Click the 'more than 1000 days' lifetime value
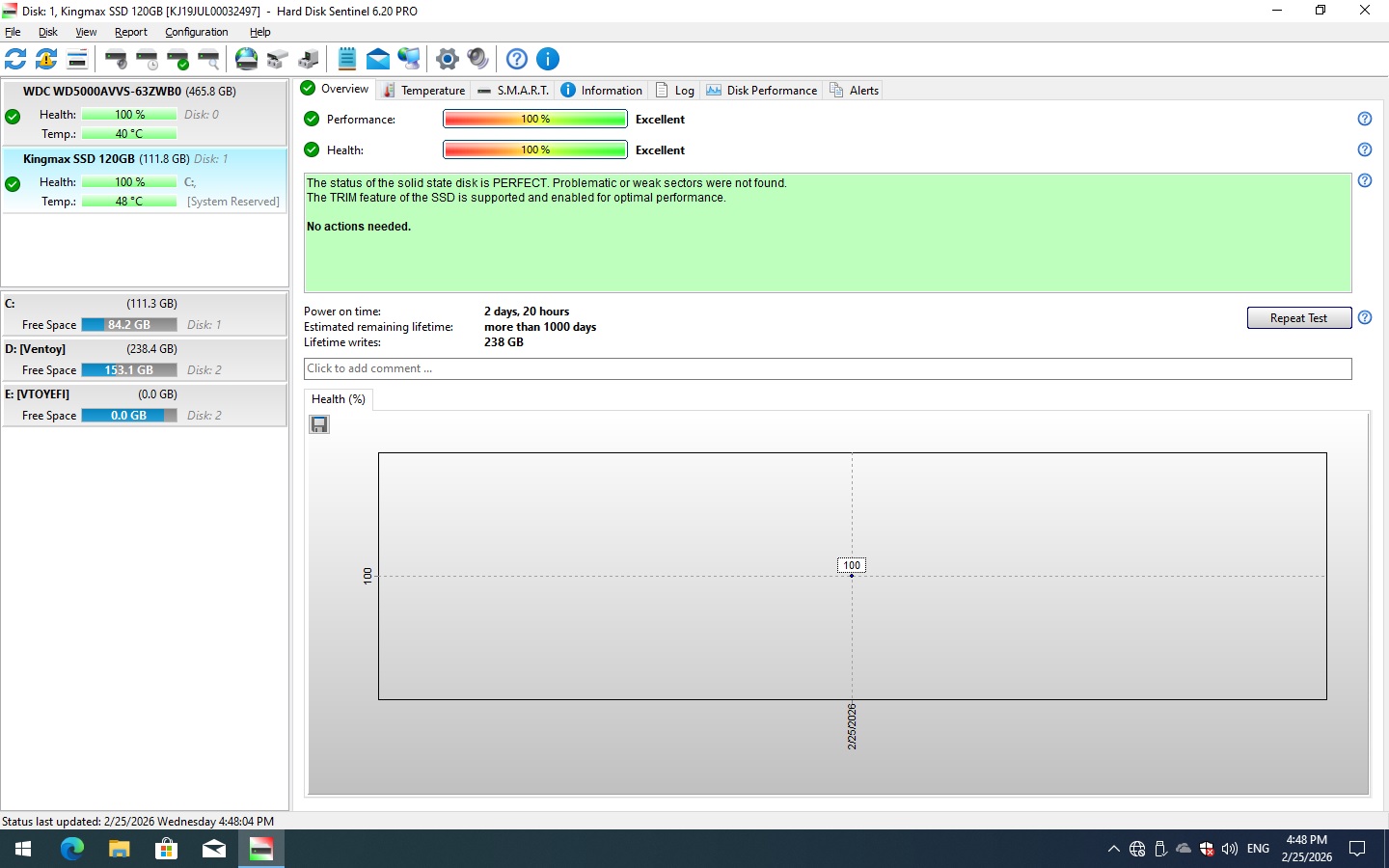This screenshot has width=1389, height=868. pos(540,327)
